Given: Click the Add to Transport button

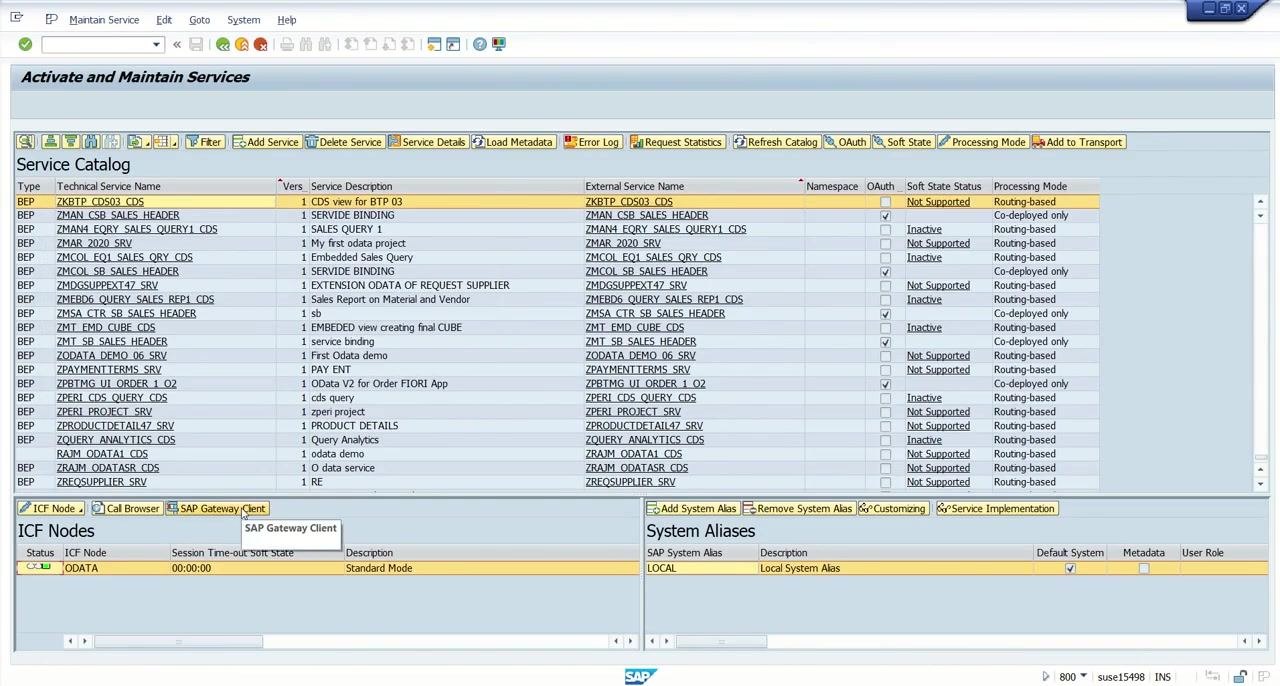Looking at the screenshot, I should tap(1078, 142).
